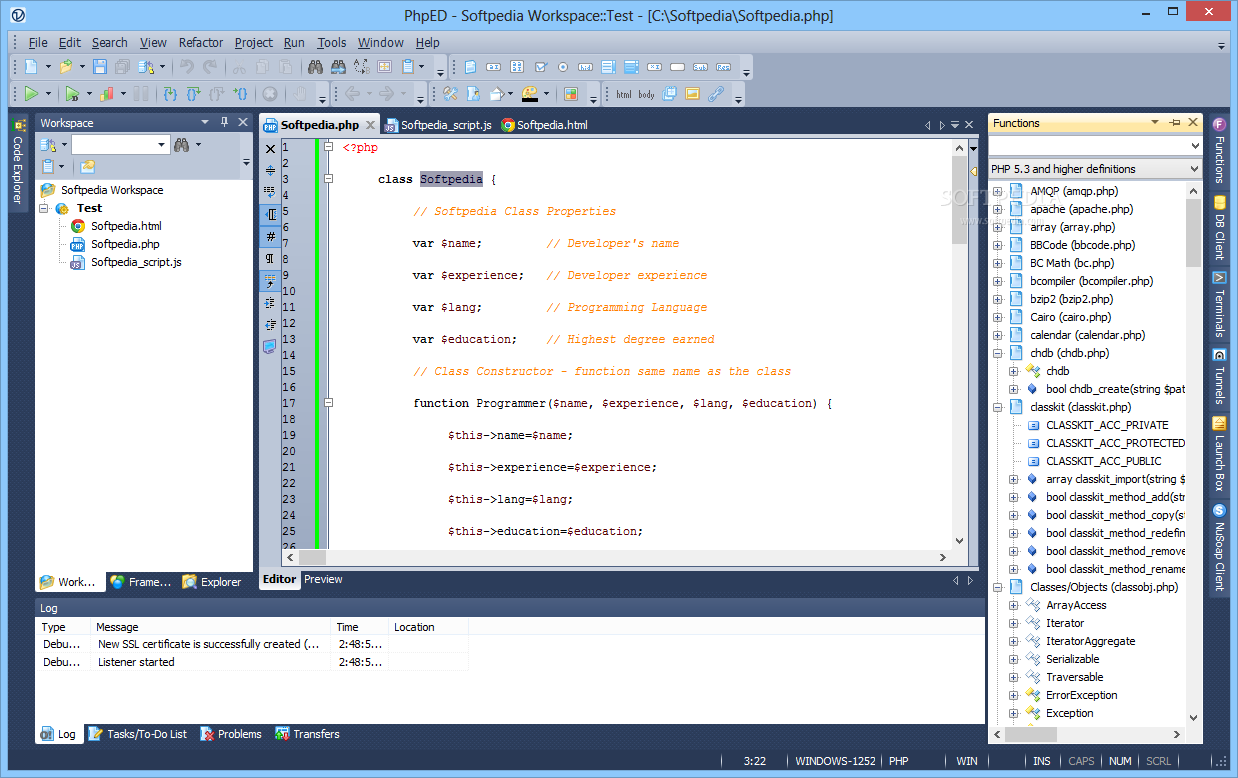Click the html tag toolbar icon
The height and width of the screenshot is (778, 1238).
point(623,94)
